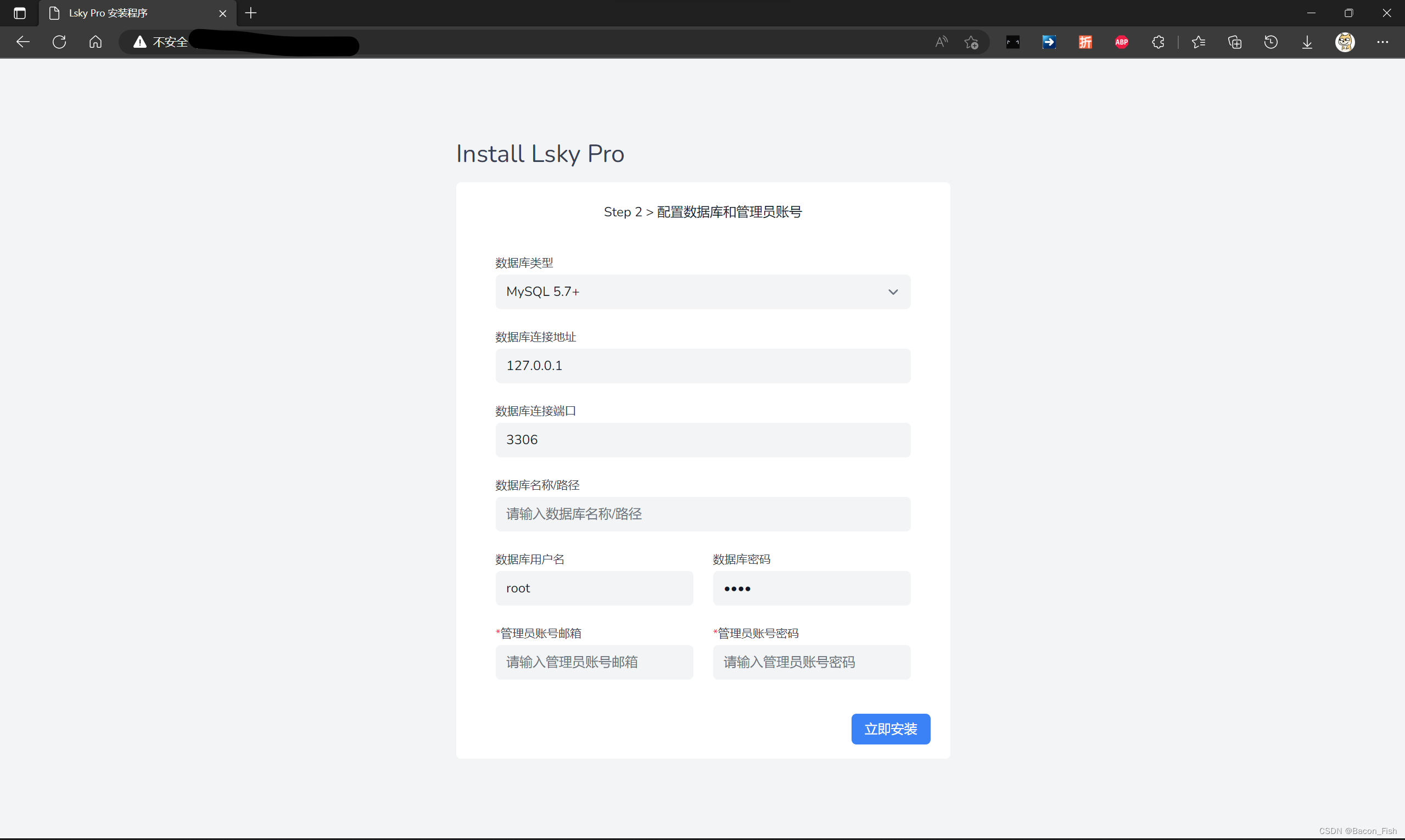Click the 立即安装 install button
The height and width of the screenshot is (840, 1405).
(891, 729)
